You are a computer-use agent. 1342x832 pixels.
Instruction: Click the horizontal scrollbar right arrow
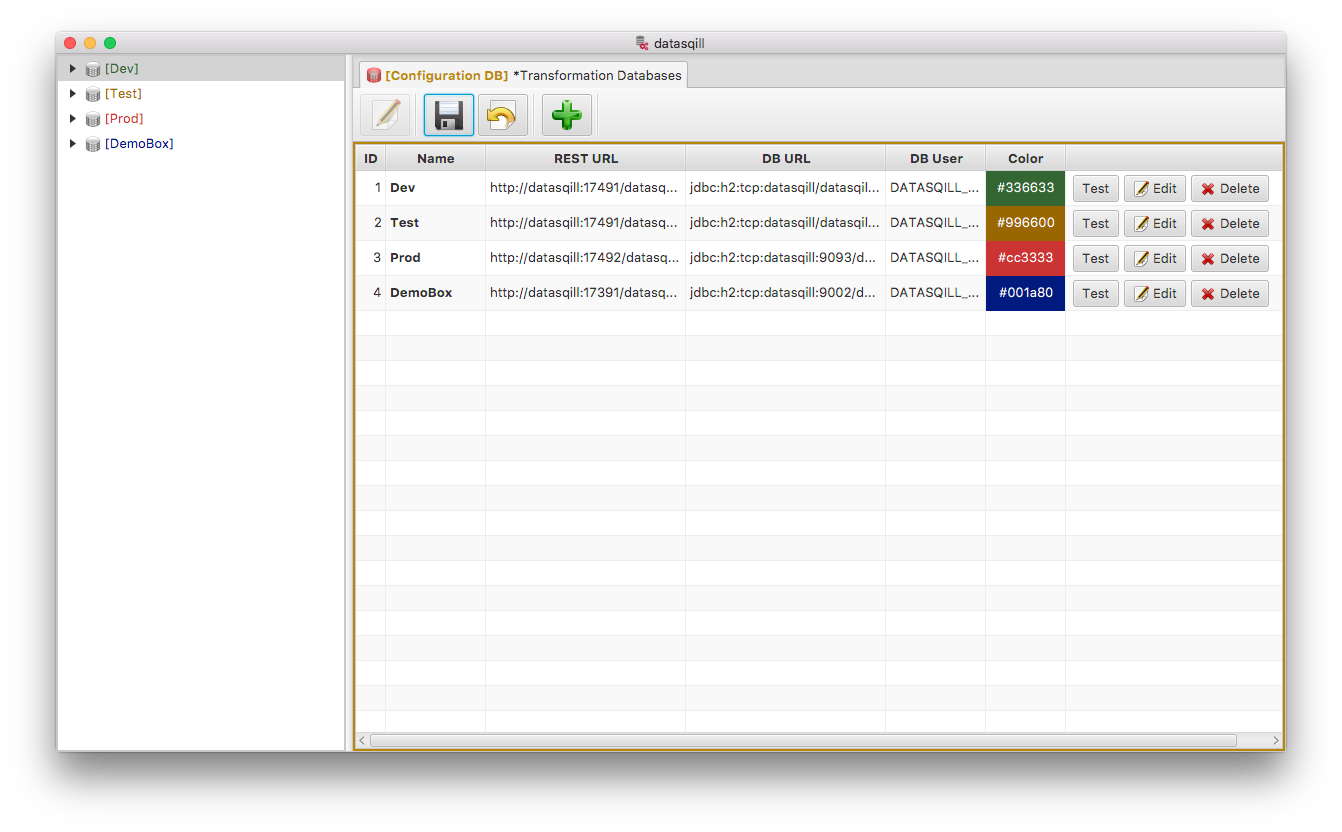pyautogui.click(x=1275, y=741)
